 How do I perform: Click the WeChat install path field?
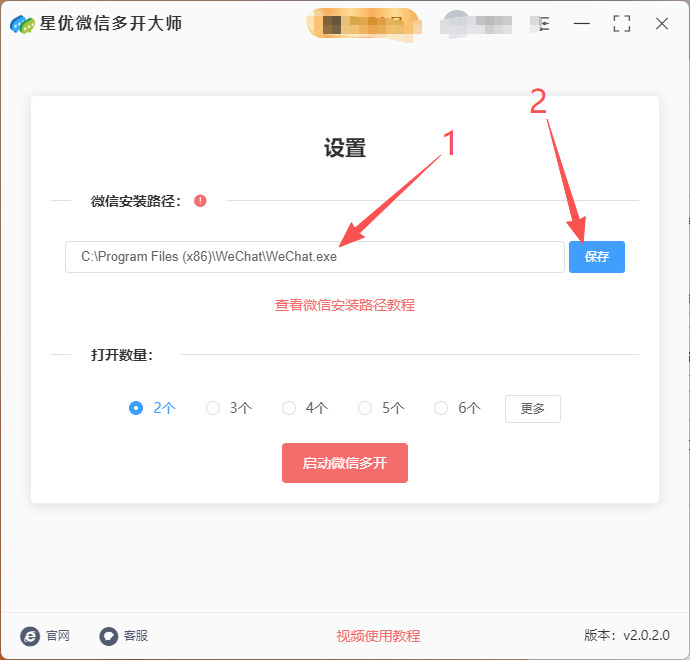point(315,257)
